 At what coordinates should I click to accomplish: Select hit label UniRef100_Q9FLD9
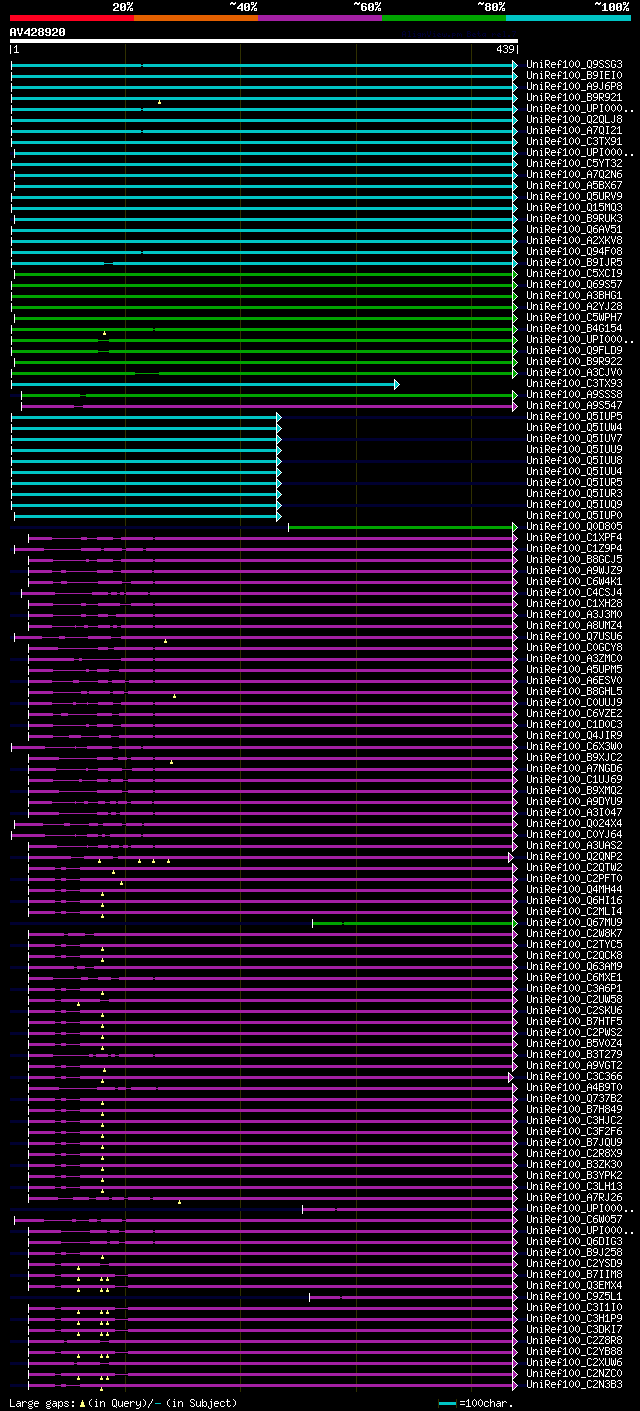pyautogui.click(x=574, y=351)
